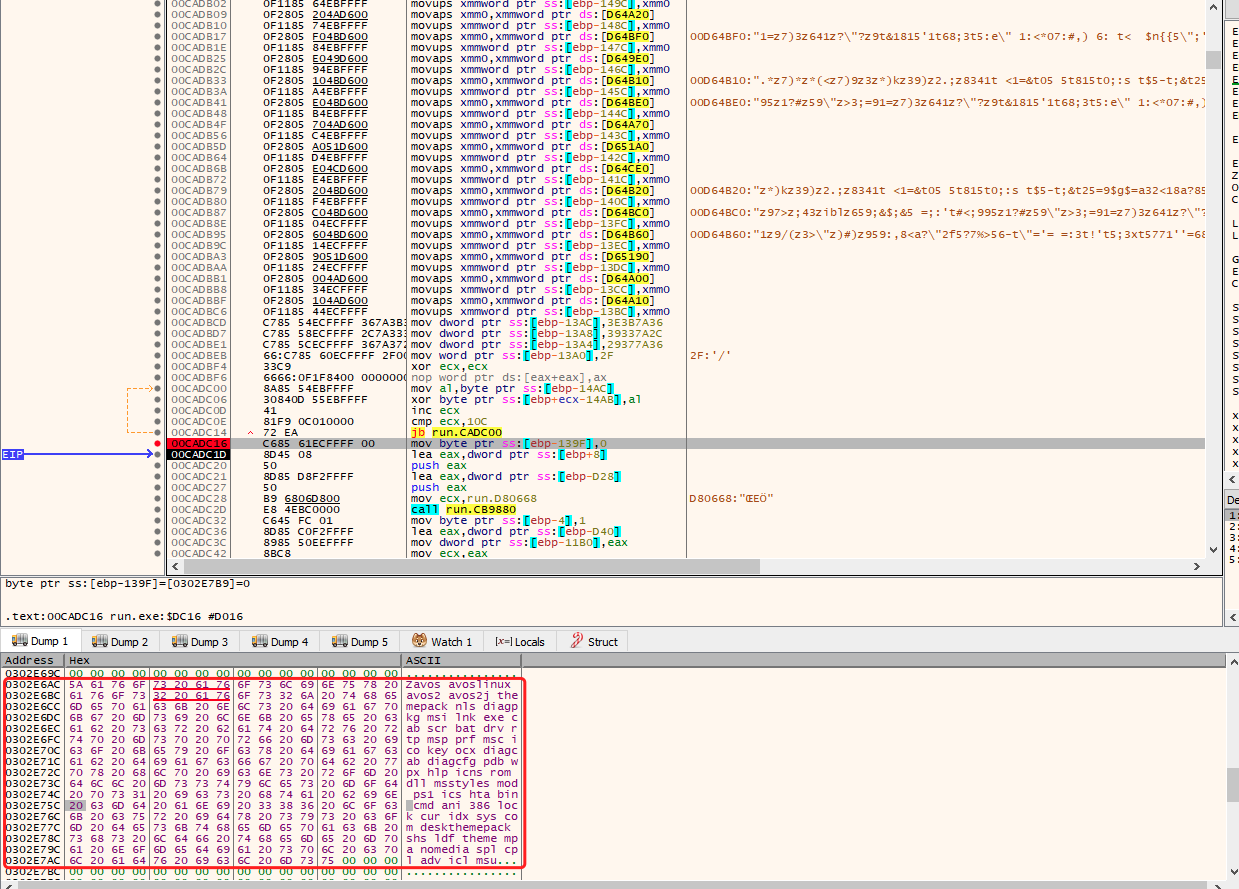Image resolution: width=1239 pixels, height=889 pixels.
Task: Click the Locals tab icon
Action: 502,642
